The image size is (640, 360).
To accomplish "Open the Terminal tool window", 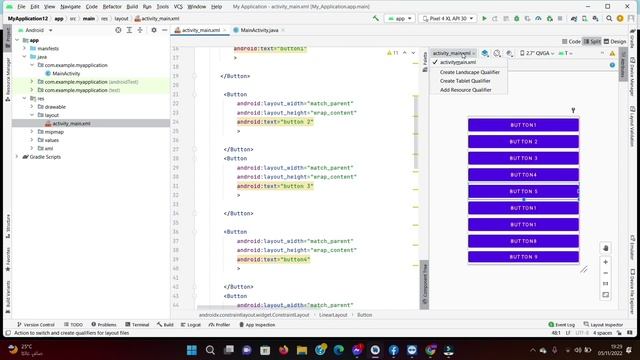I will tap(137, 325).
